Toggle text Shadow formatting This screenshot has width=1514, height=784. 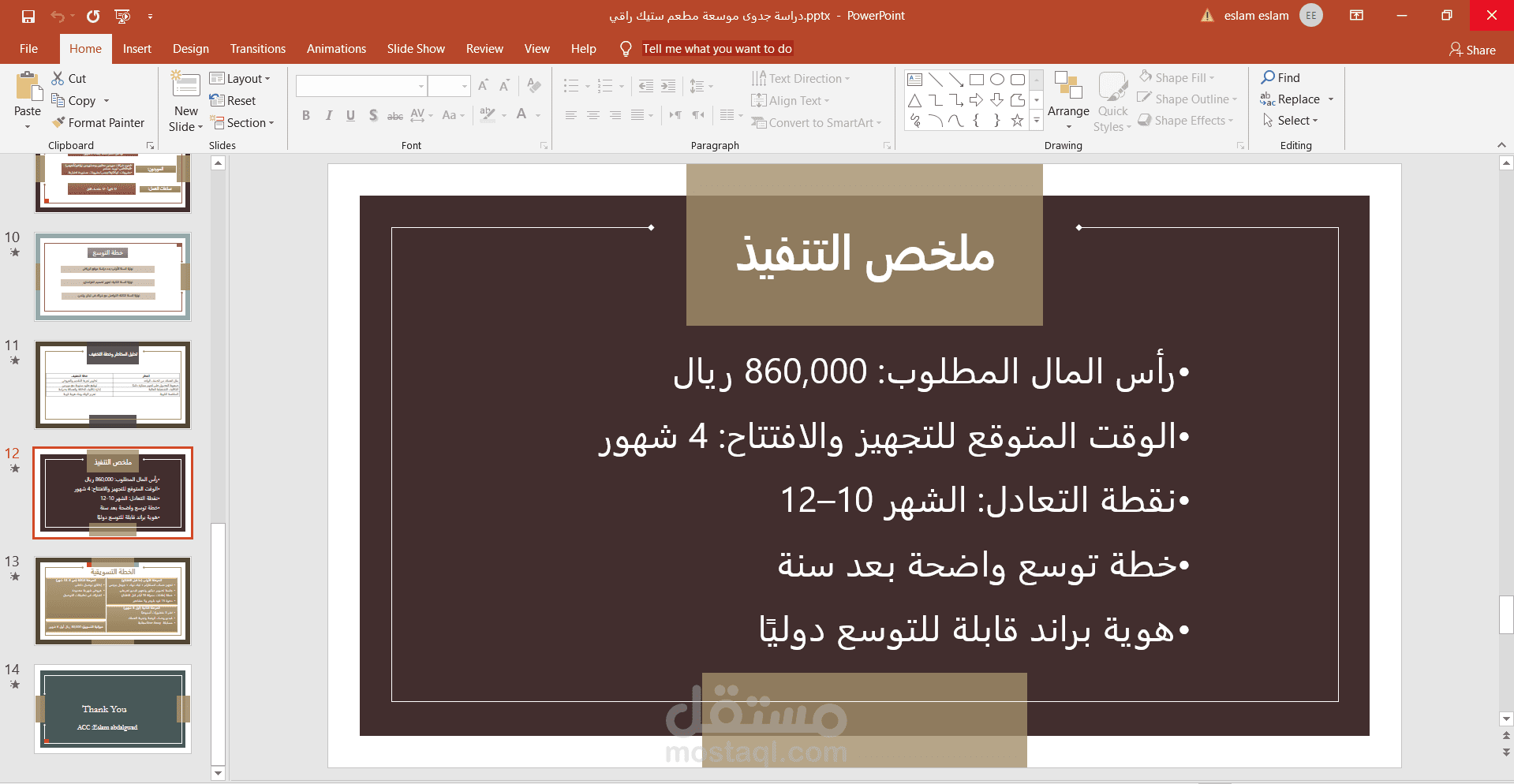click(x=373, y=115)
